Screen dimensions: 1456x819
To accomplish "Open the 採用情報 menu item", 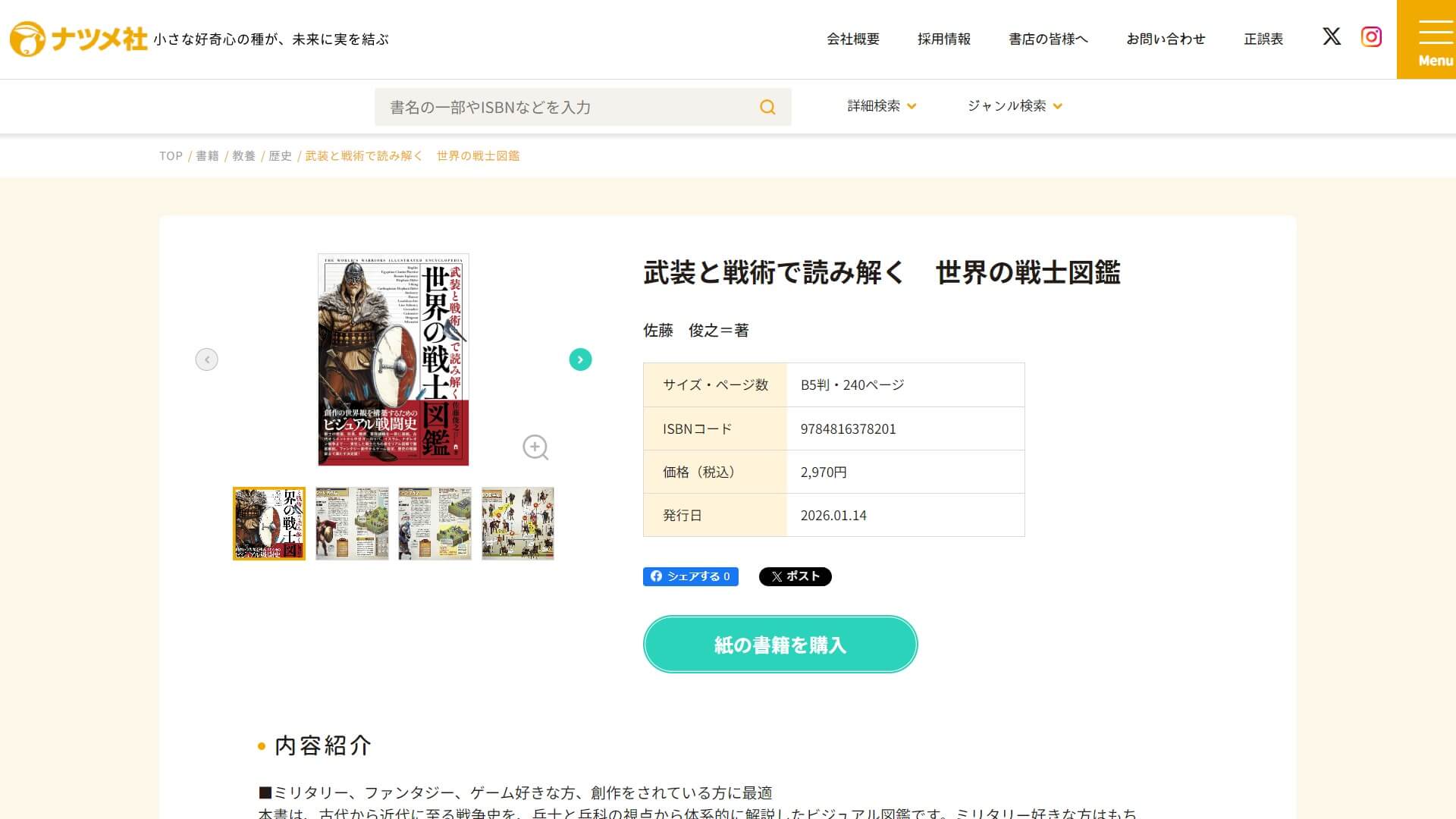I will tap(944, 39).
